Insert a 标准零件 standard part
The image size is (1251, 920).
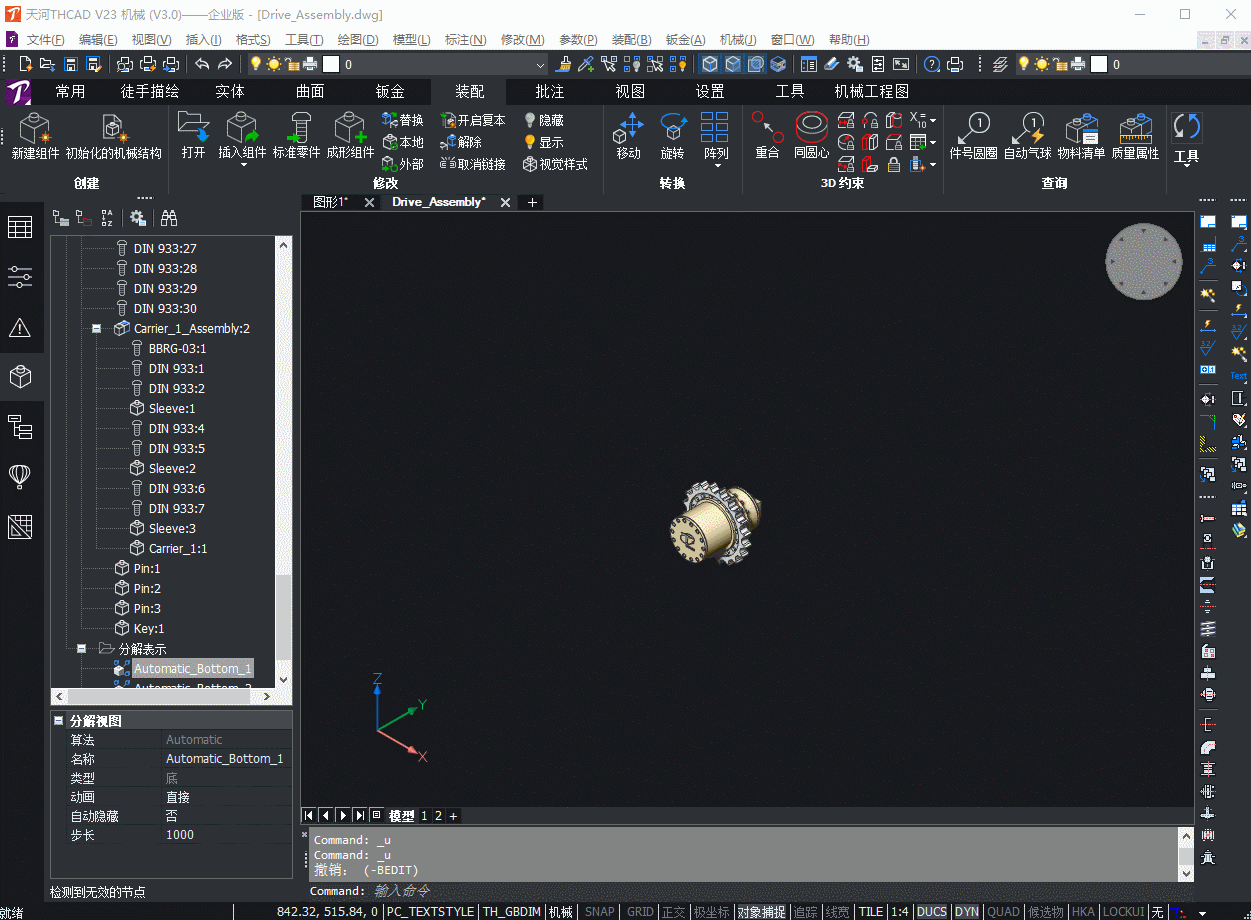296,137
